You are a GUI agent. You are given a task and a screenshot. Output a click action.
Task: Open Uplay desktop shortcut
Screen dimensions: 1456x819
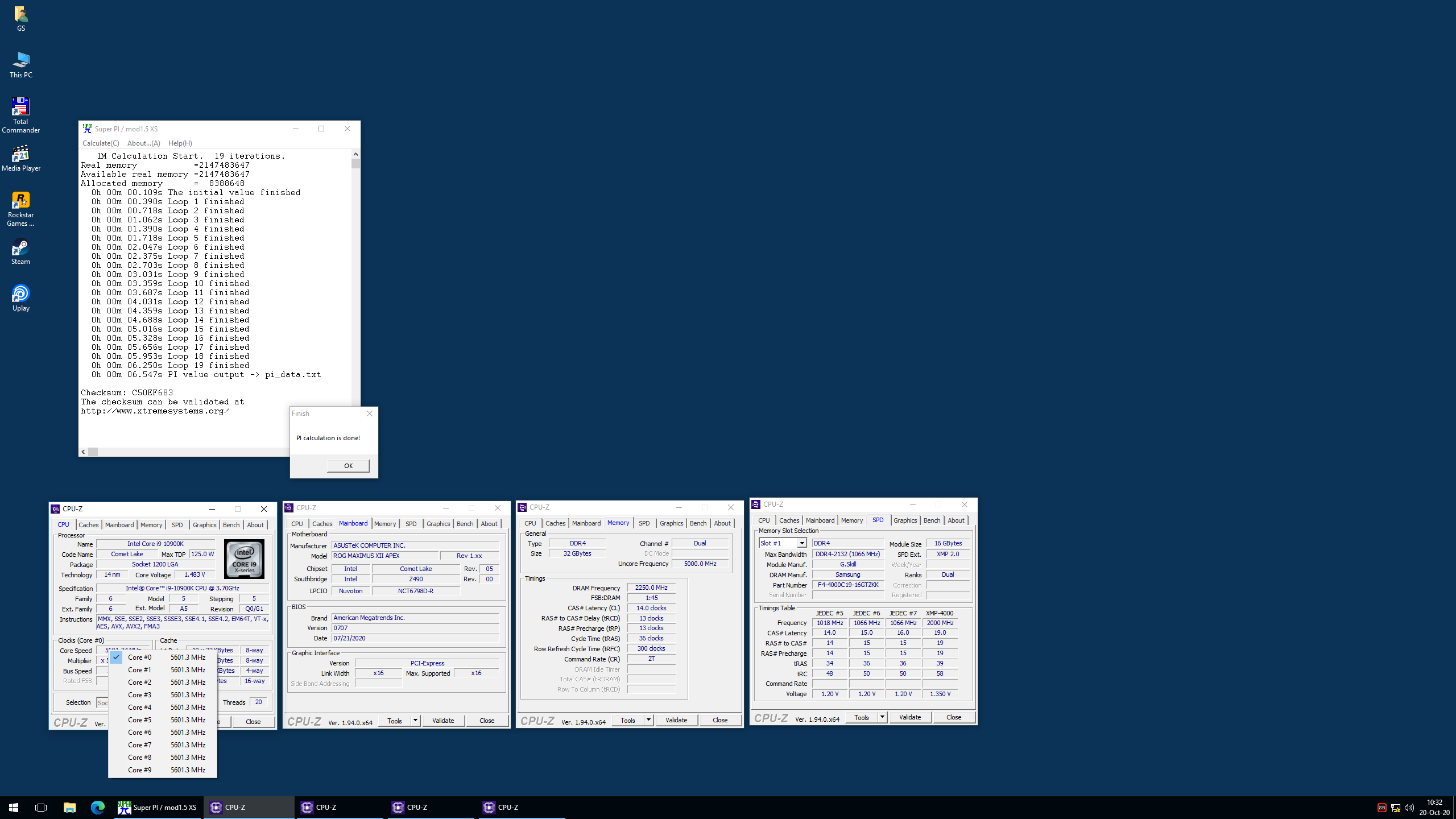click(20, 298)
